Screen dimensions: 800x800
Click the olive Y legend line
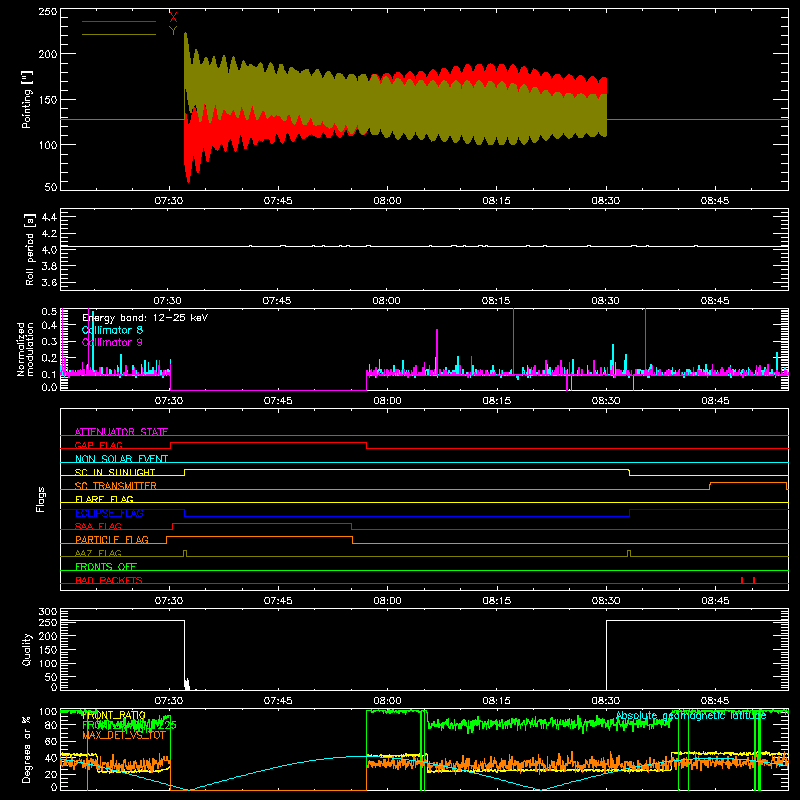[119, 35]
